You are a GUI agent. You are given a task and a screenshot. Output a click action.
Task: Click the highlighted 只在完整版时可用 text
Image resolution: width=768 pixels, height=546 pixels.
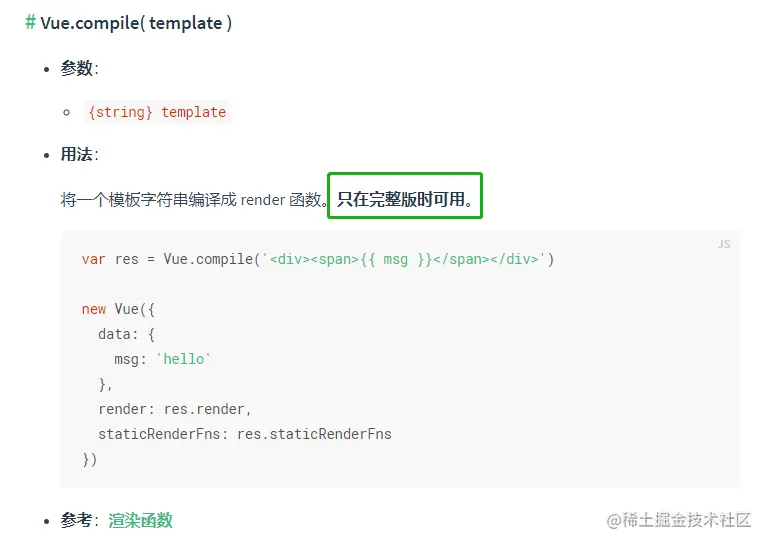pyautogui.click(x=405, y=199)
